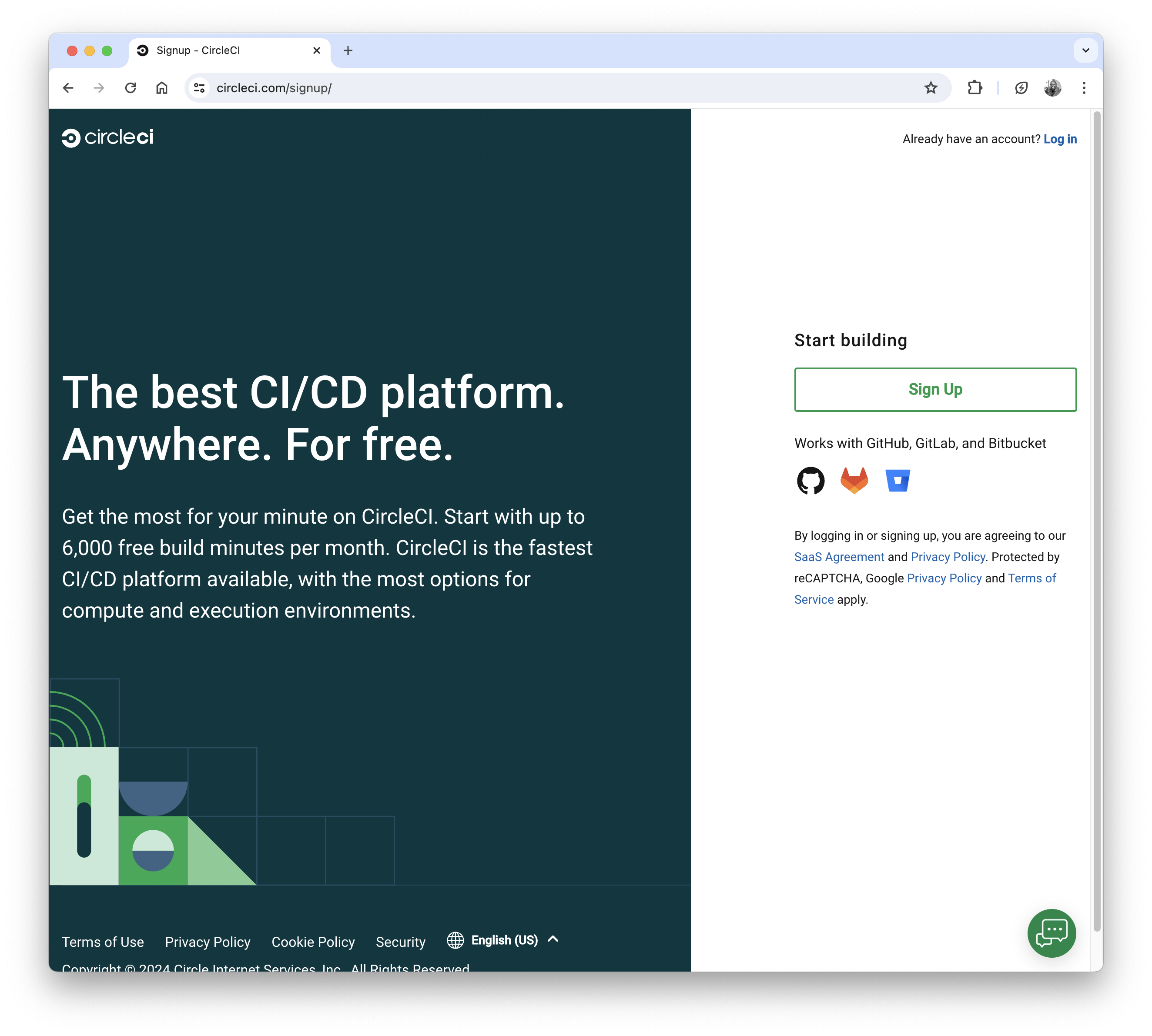This screenshot has width=1152, height=1036.
Task: Click the Sign Up button
Action: [x=935, y=389]
